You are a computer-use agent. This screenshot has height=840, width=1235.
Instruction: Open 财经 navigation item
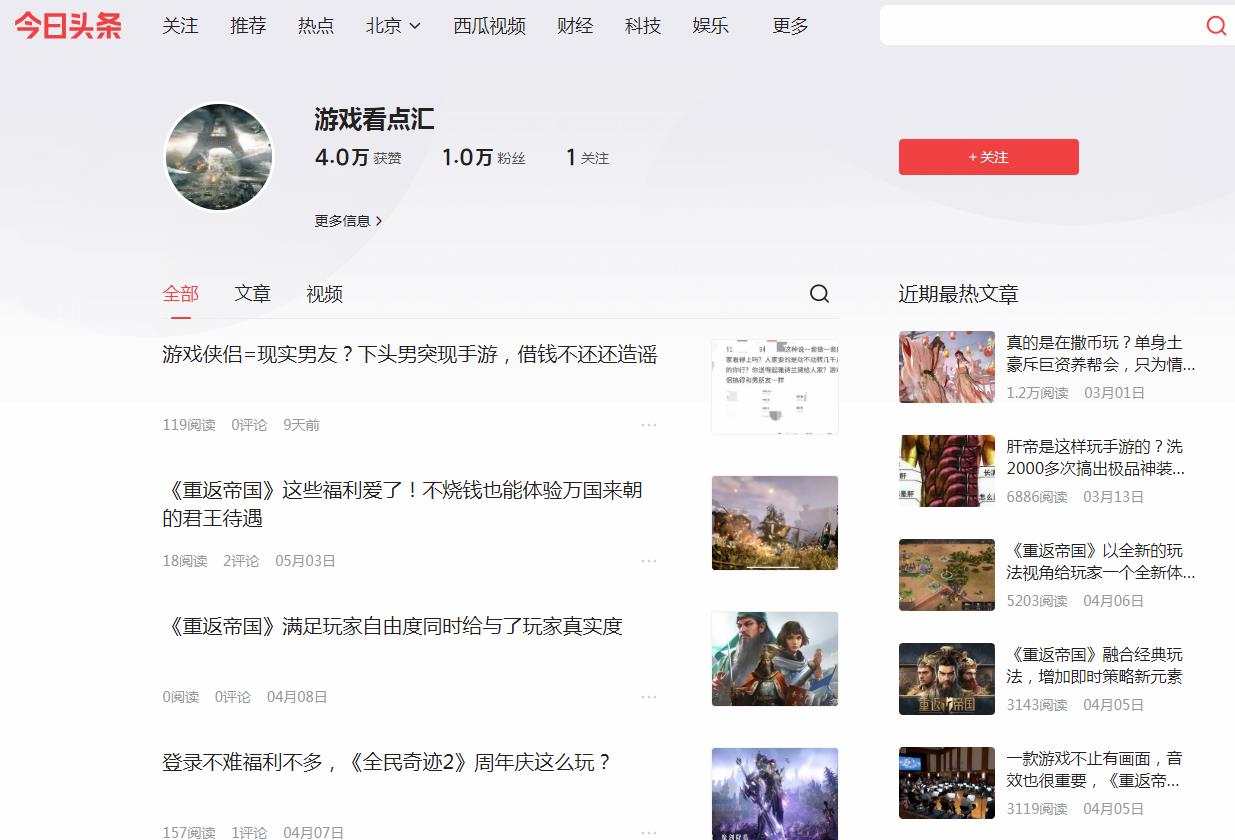(575, 26)
